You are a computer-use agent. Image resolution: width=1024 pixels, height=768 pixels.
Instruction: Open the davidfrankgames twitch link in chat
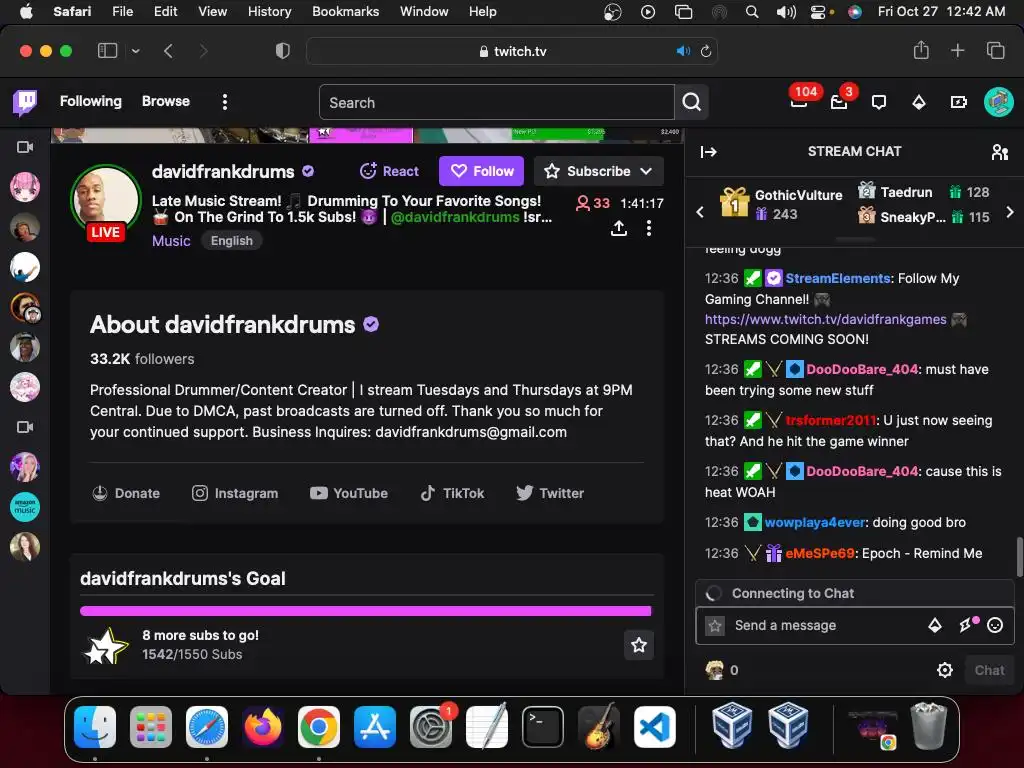tap(825, 319)
